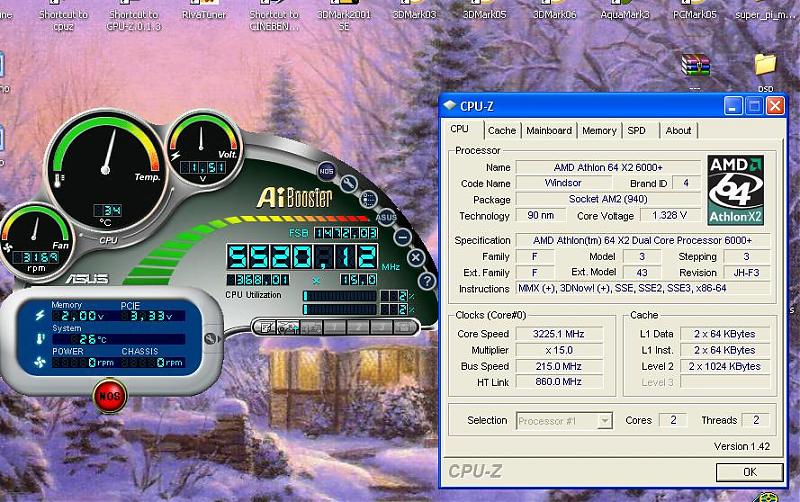Click the second CPU Utilization bar

click(x=340, y=309)
